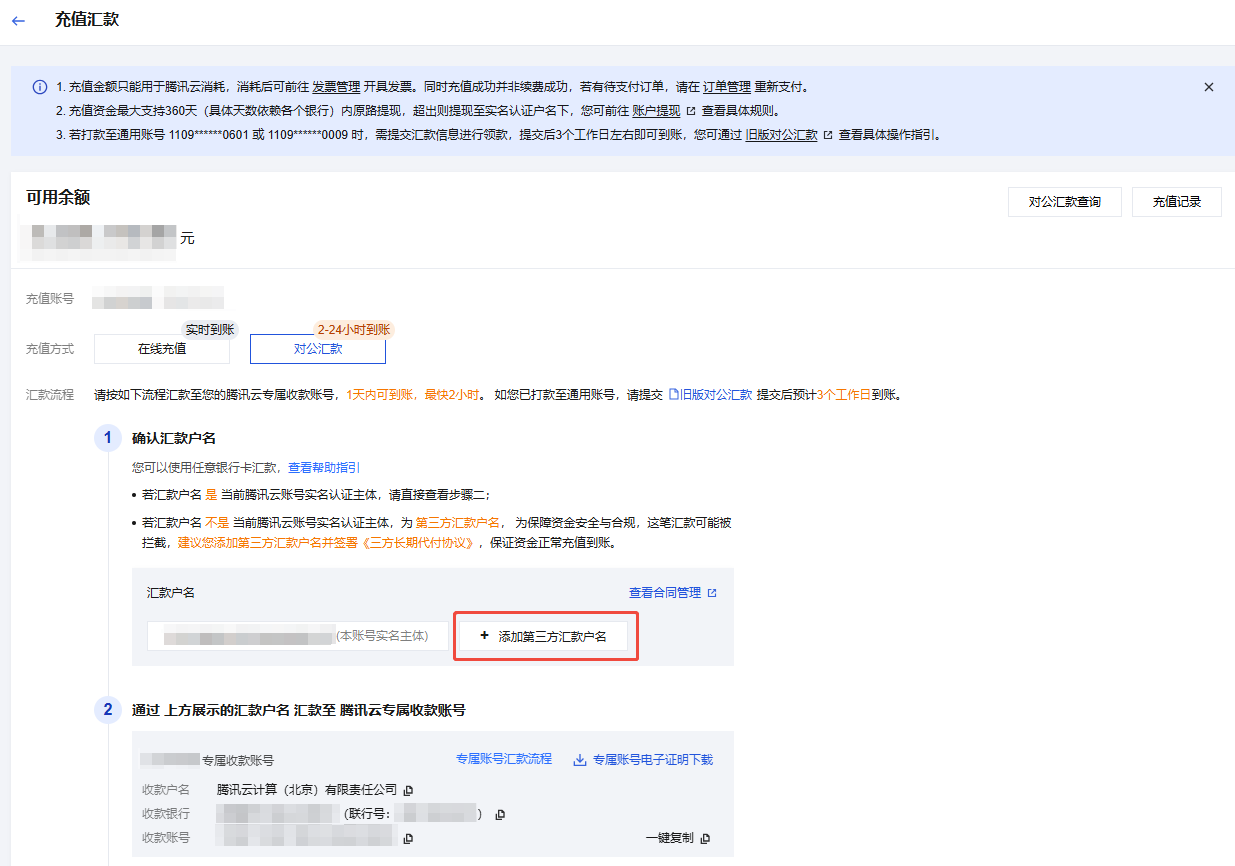Image resolution: width=1235 pixels, height=866 pixels.
Task: Open the 发票管理 link
Action: pos(336,87)
